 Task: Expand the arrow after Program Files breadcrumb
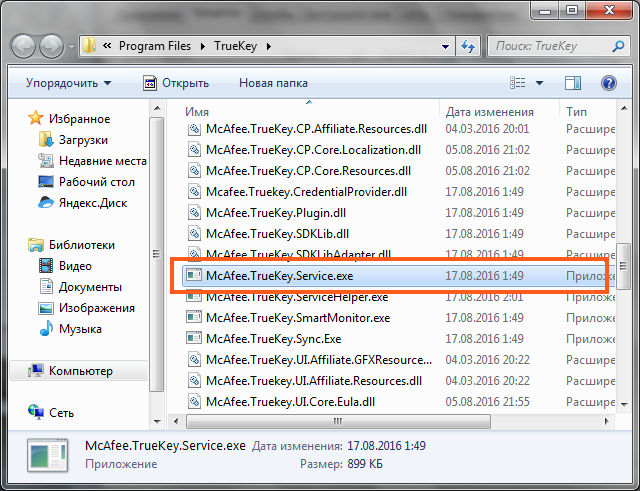pos(202,47)
